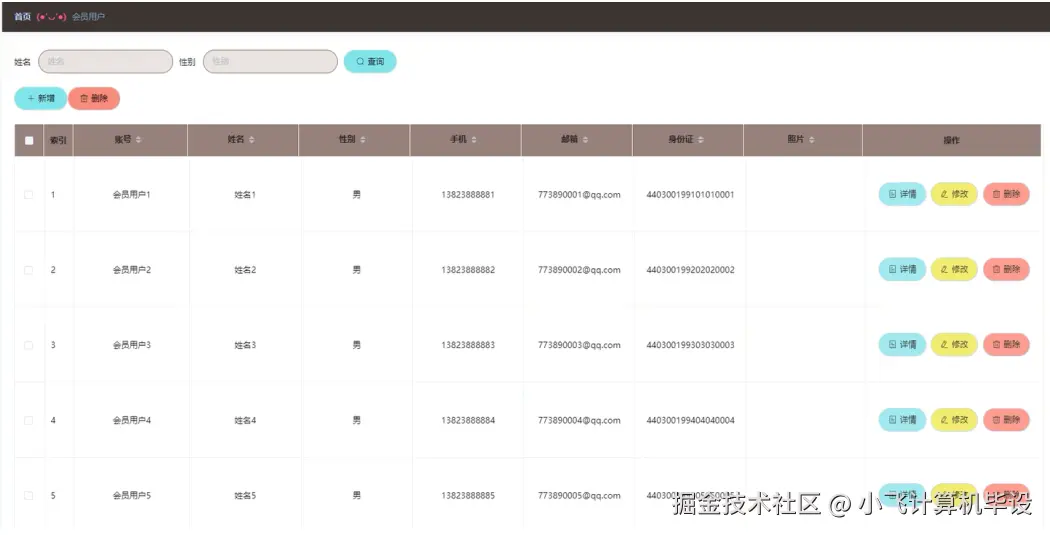Select the account cell 会员用户1
This screenshot has width=1050, height=535.
(x=132, y=195)
